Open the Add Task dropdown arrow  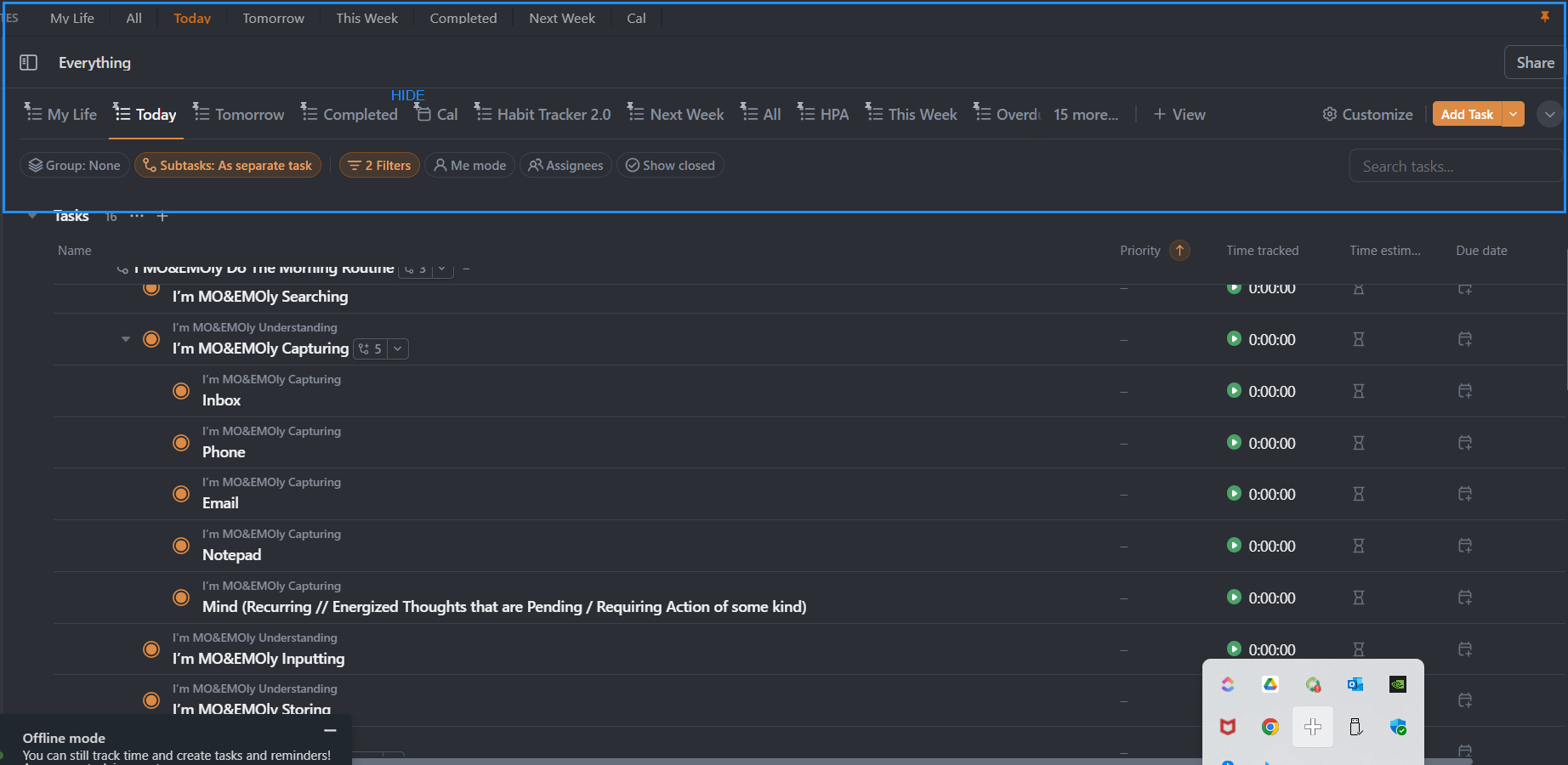[1513, 114]
